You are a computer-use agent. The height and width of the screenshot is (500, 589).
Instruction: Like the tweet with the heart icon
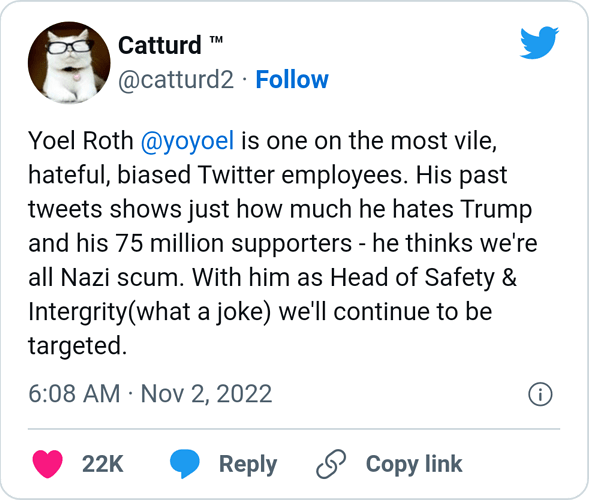coord(48,464)
